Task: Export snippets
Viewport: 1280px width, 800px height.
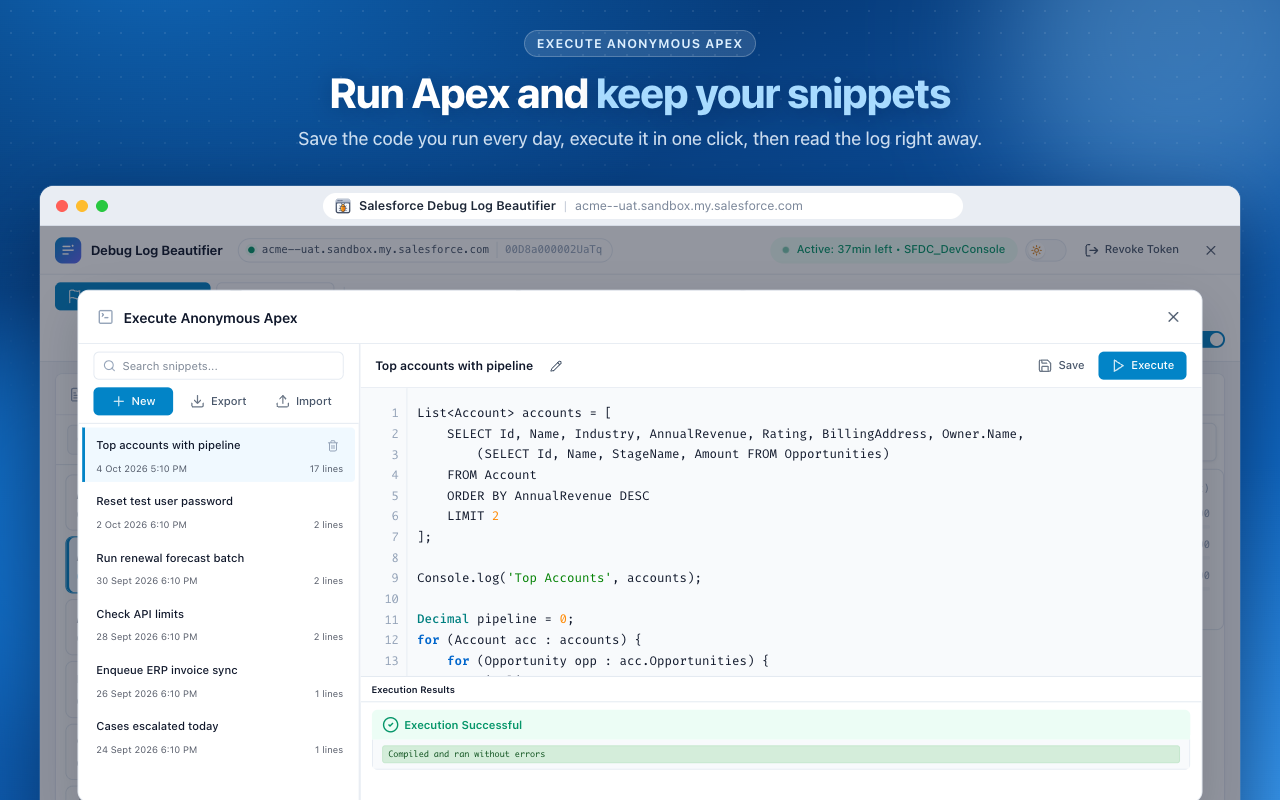Action: coord(218,401)
